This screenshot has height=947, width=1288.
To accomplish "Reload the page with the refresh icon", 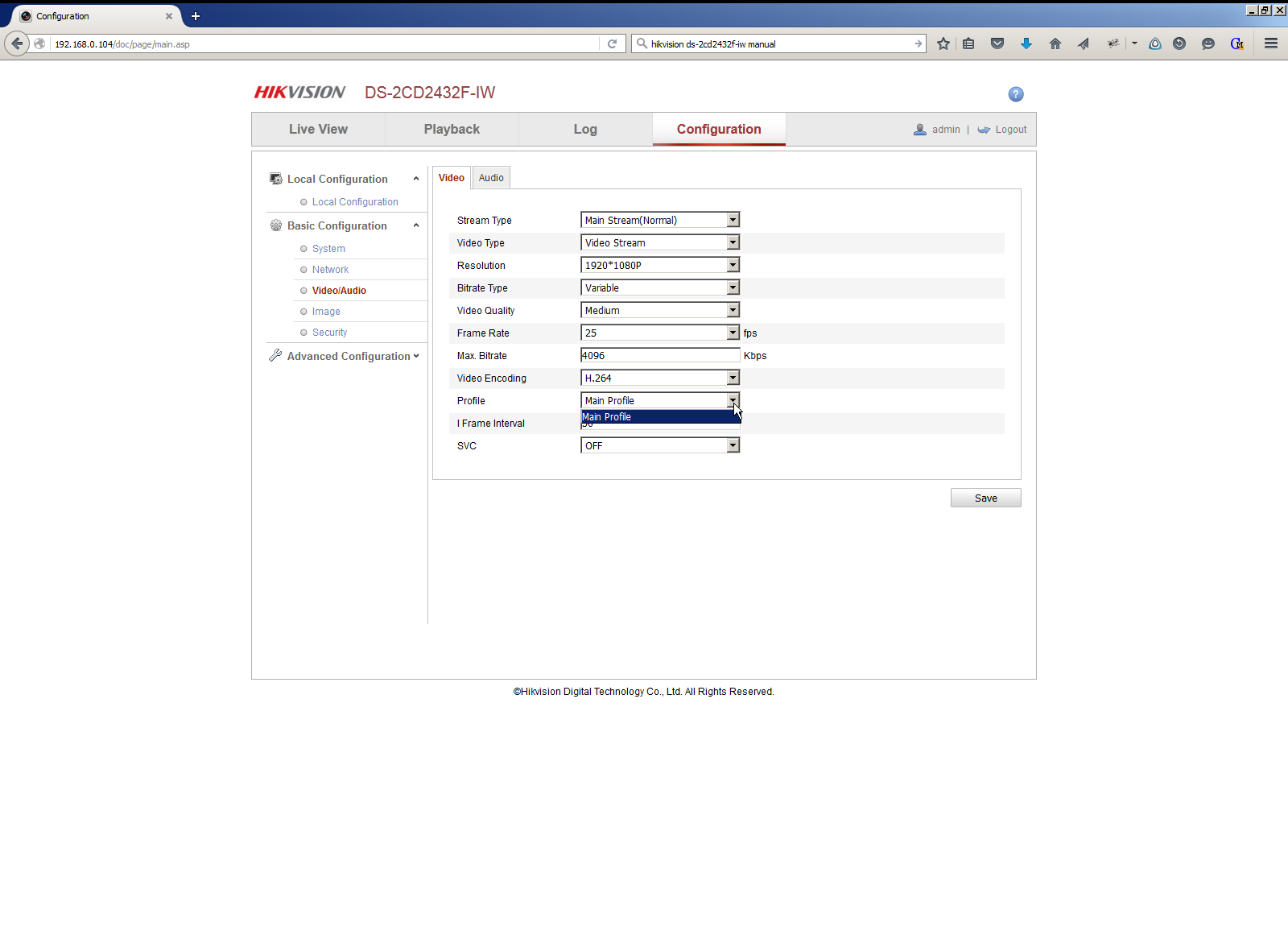I will (613, 44).
